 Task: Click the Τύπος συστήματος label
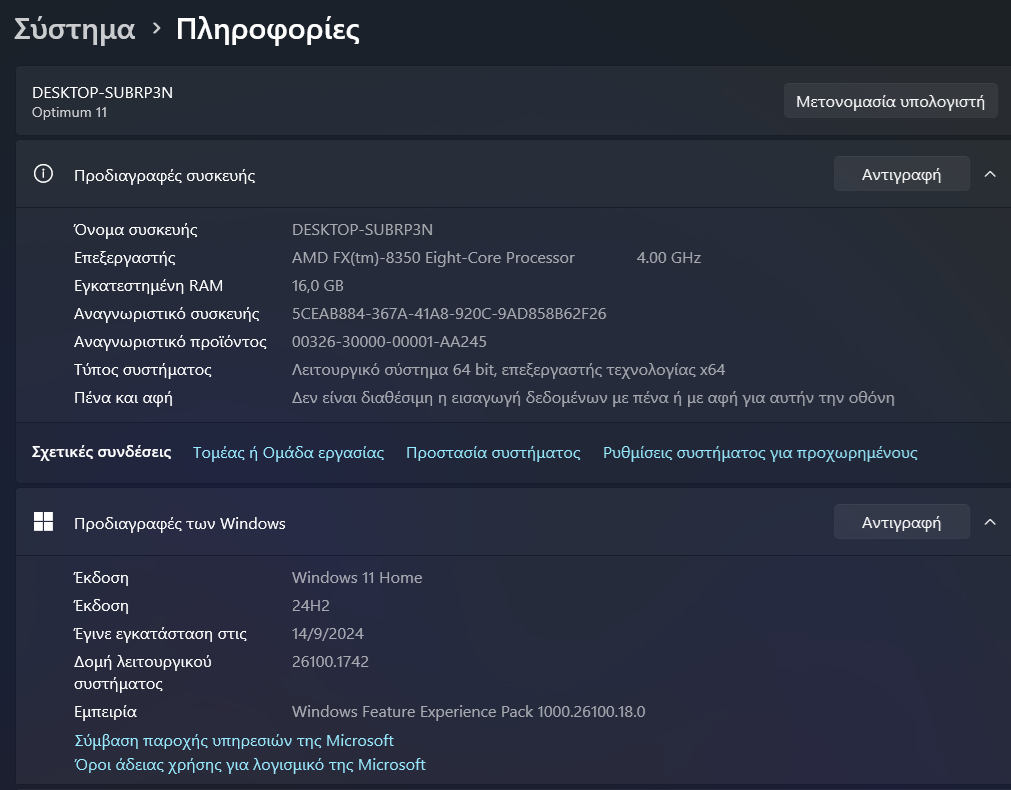tap(142, 370)
